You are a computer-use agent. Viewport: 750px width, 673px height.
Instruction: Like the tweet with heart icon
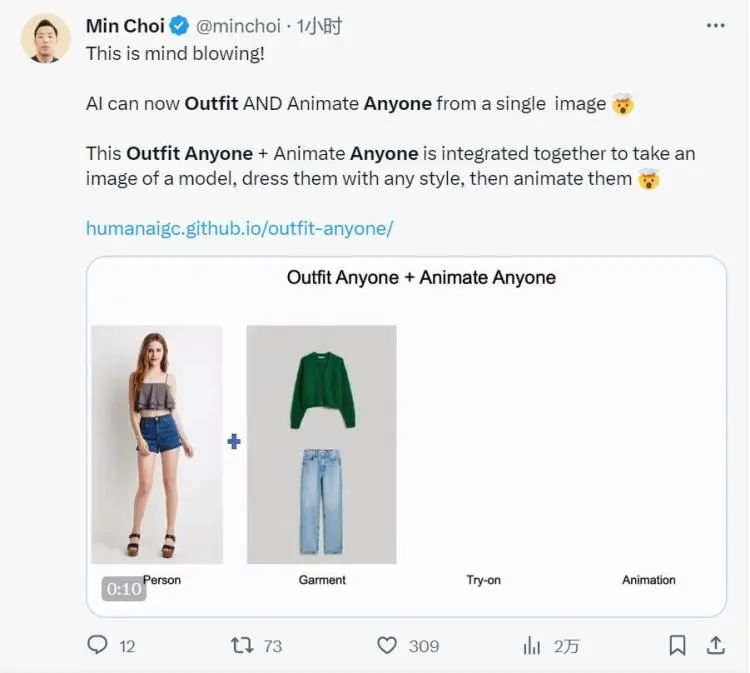tap(387, 646)
